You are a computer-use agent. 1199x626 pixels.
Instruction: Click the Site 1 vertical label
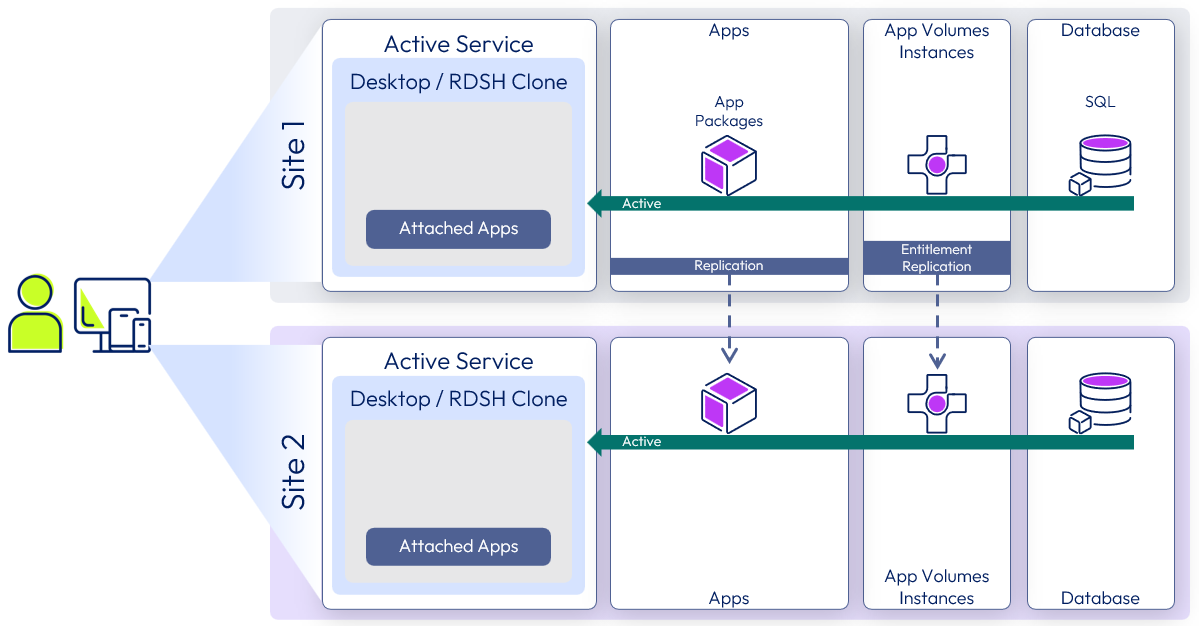294,155
